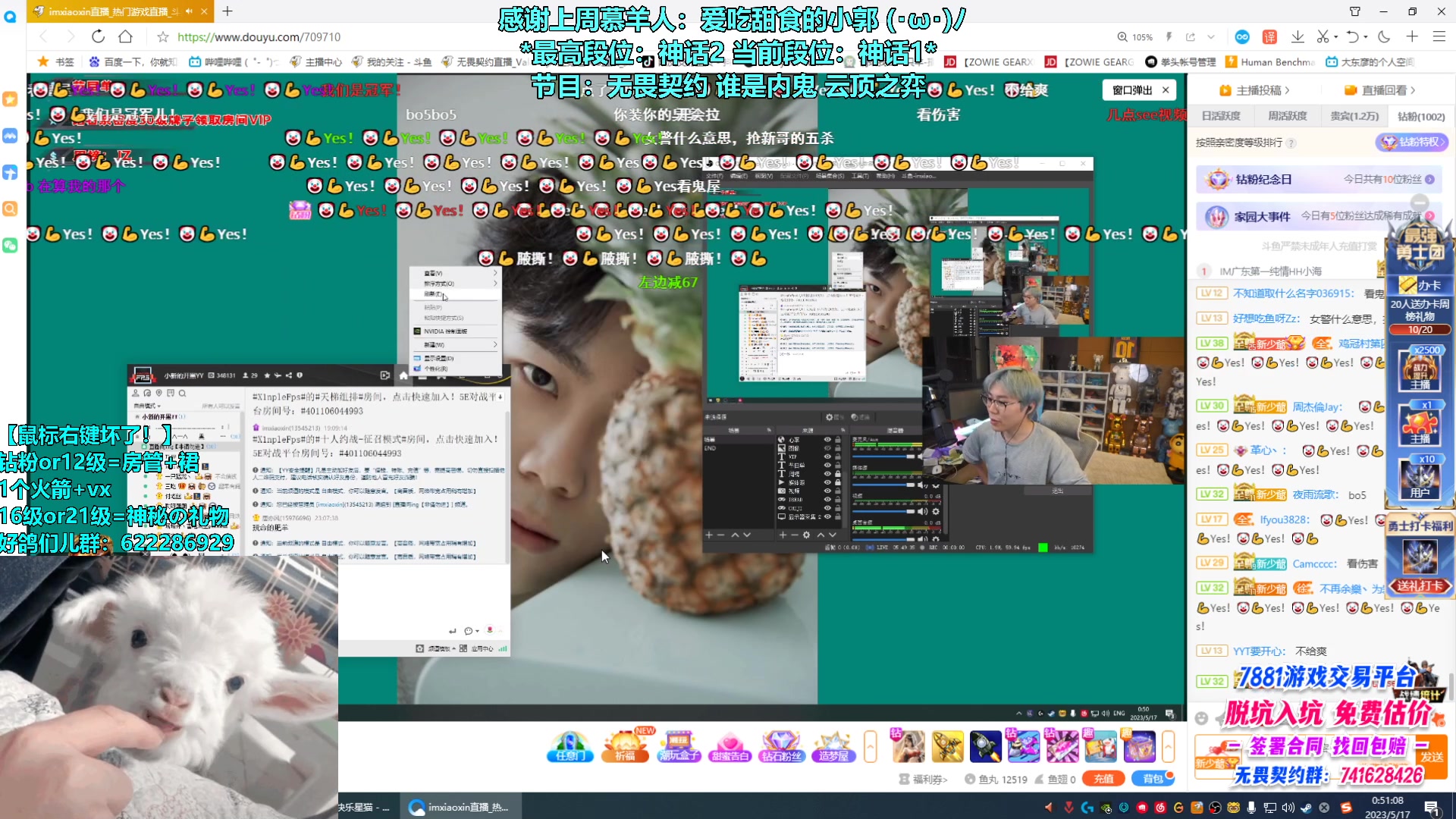This screenshot has height=819, width=1456.
Task: Expand 钻粉纪念日 details arrow
Action: [1429, 180]
